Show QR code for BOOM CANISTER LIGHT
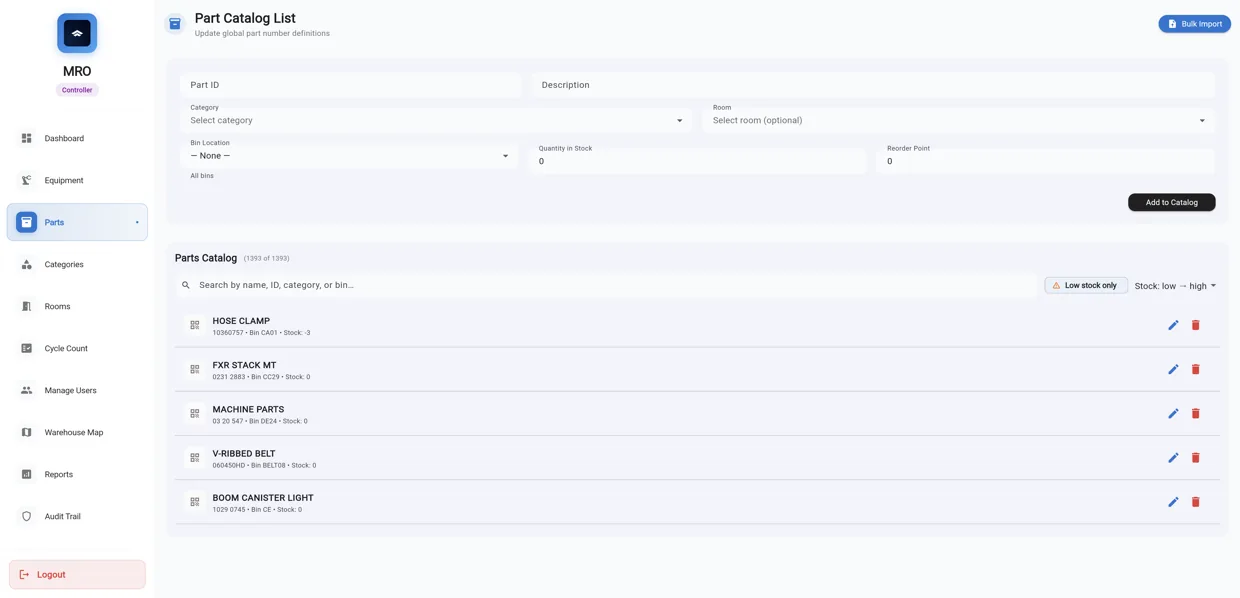The width and height of the screenshot is (1240, 598). point(195,501)
